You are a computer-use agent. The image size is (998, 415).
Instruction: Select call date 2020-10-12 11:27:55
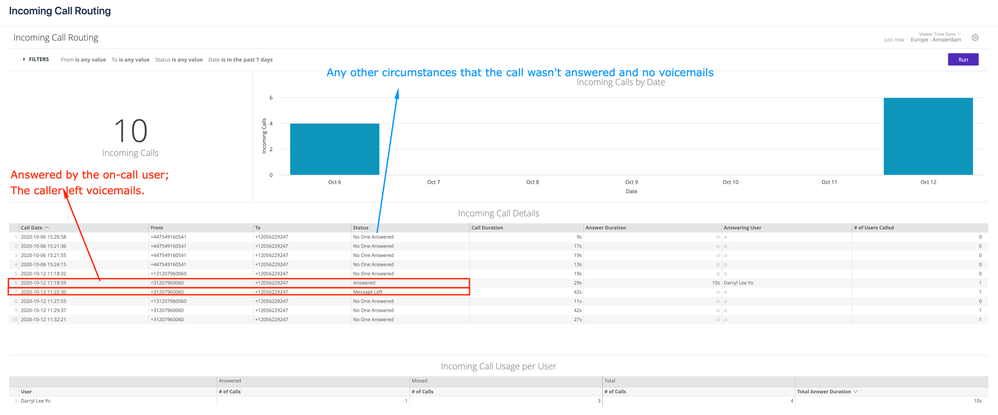(44, 301)
